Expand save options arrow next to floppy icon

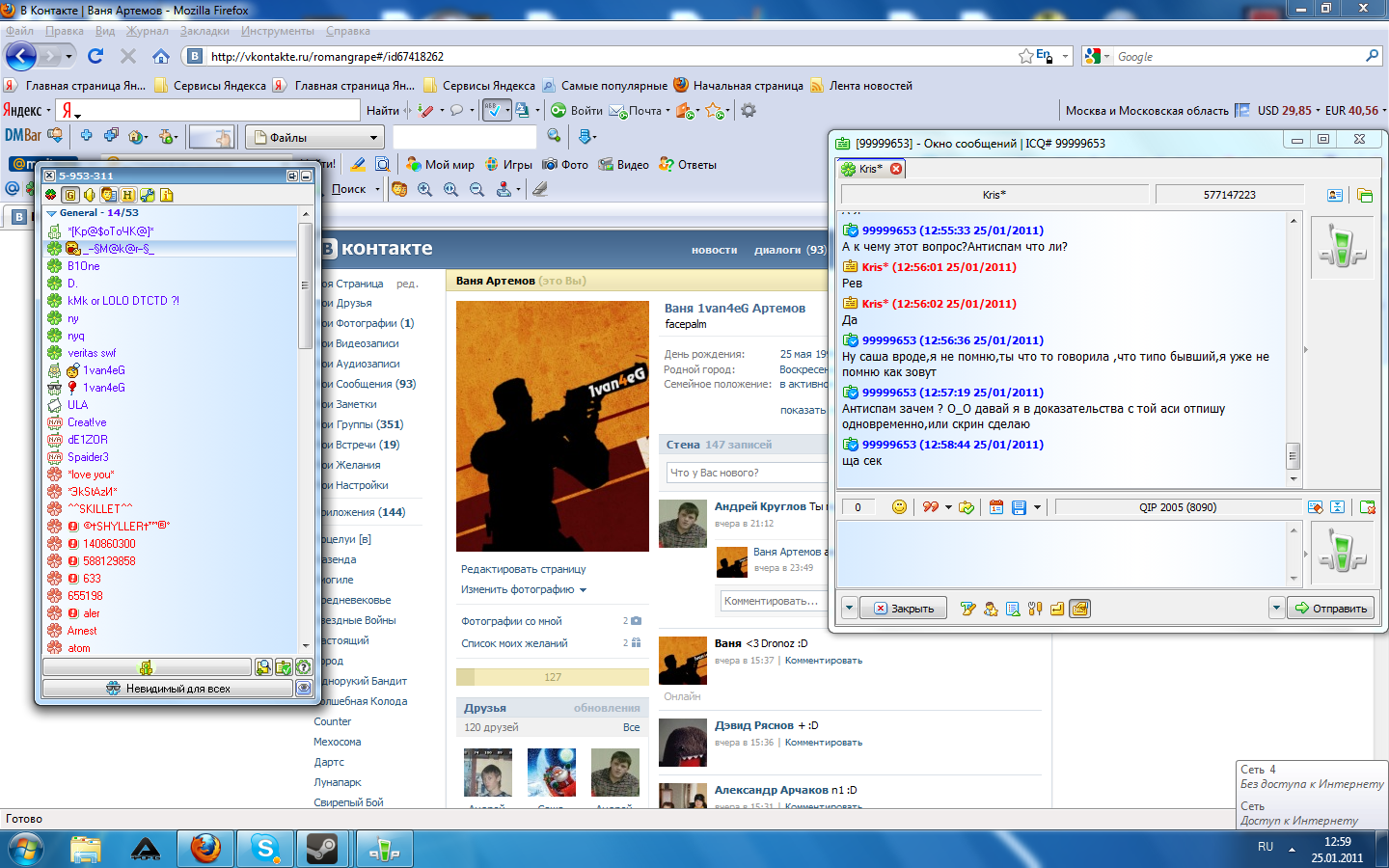tap(1037, 507)
